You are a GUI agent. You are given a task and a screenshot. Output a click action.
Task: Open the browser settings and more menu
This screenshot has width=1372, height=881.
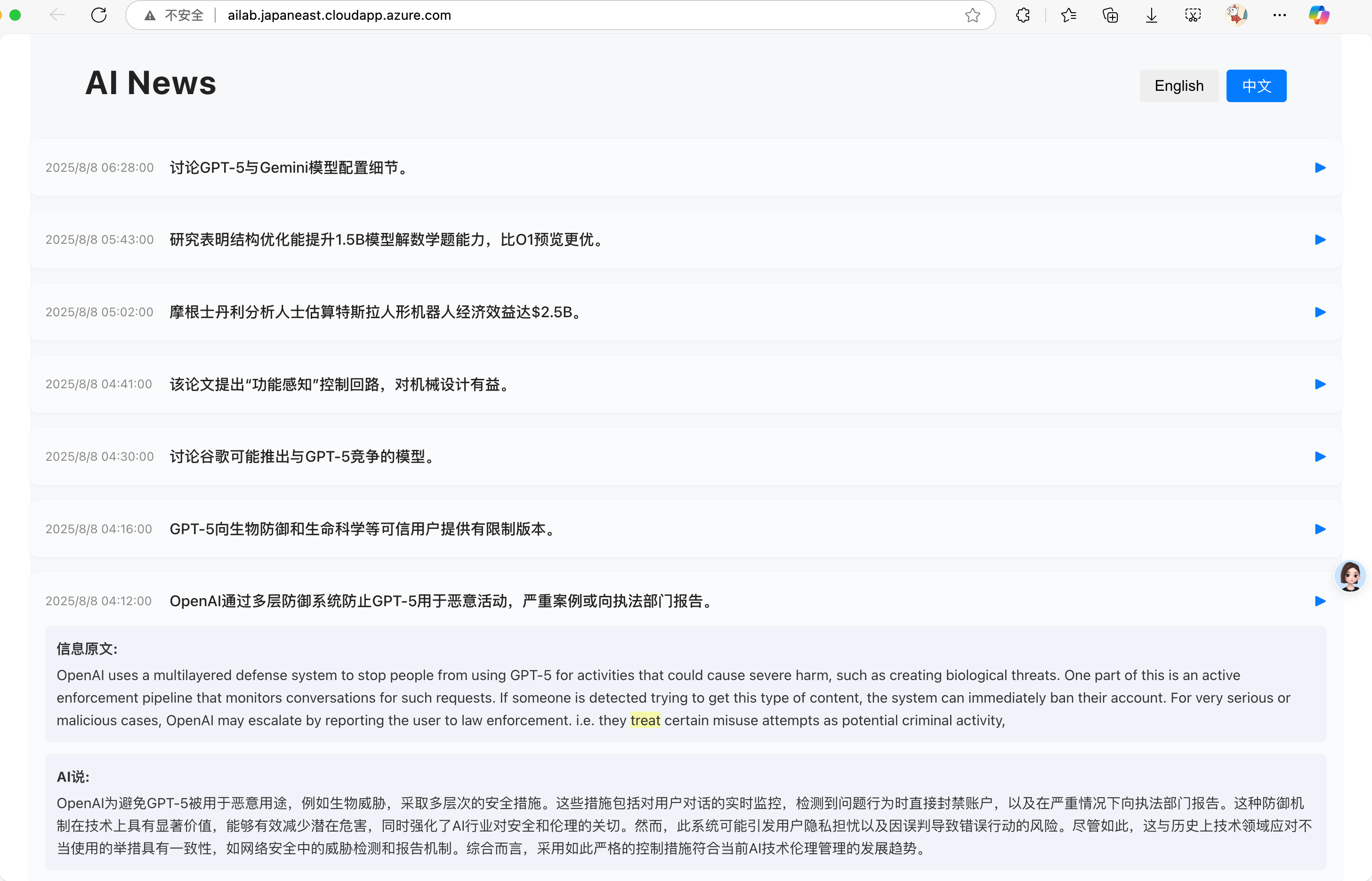click(1279, 16)
